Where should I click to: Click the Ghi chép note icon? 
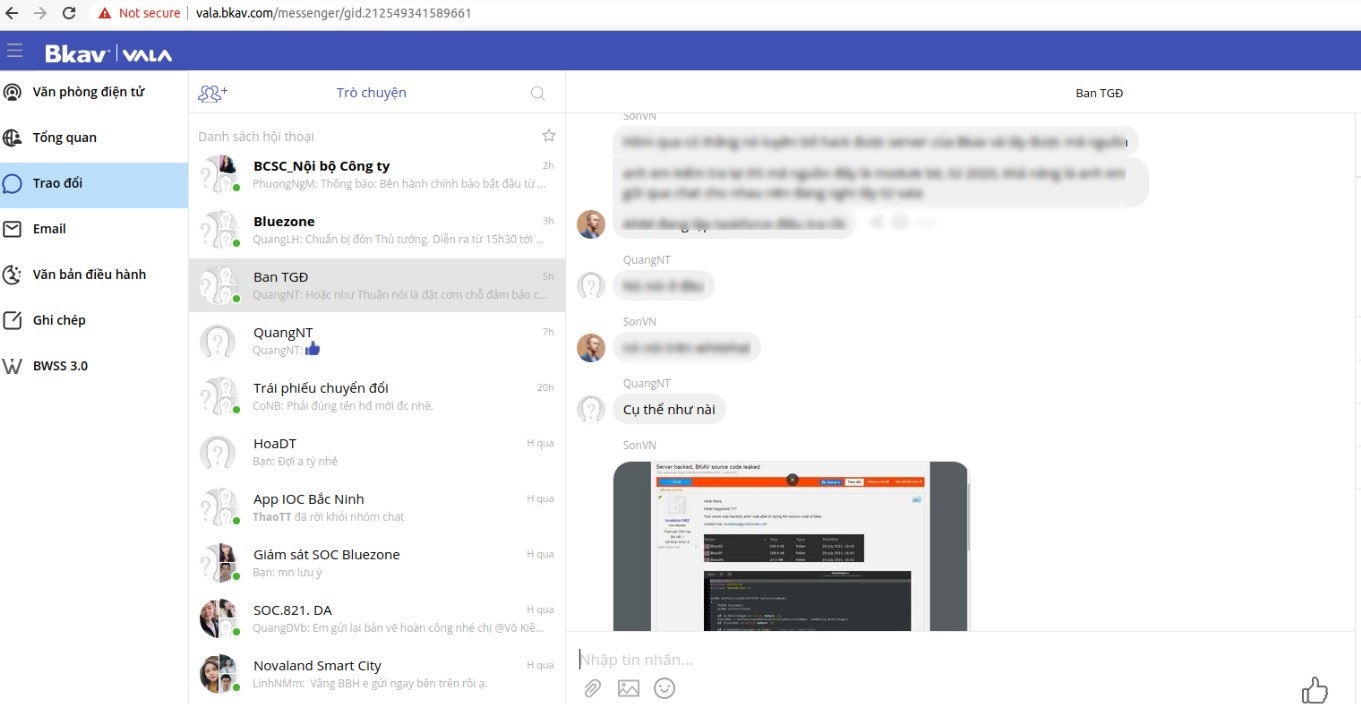point(12,321)
